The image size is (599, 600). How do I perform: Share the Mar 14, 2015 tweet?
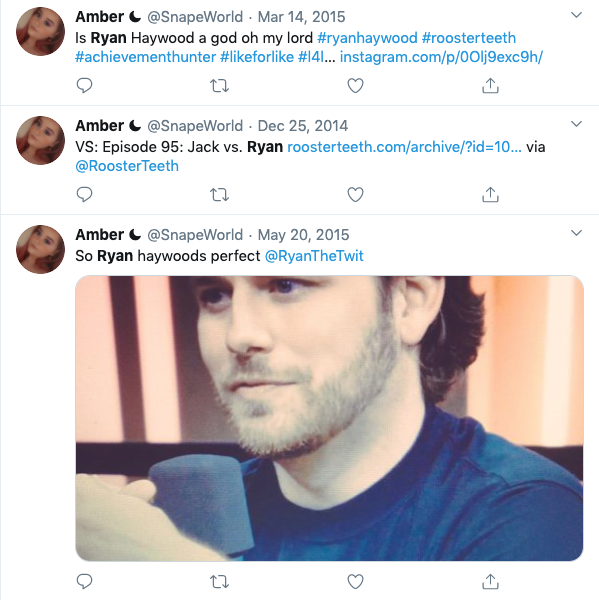pos(490,85)
